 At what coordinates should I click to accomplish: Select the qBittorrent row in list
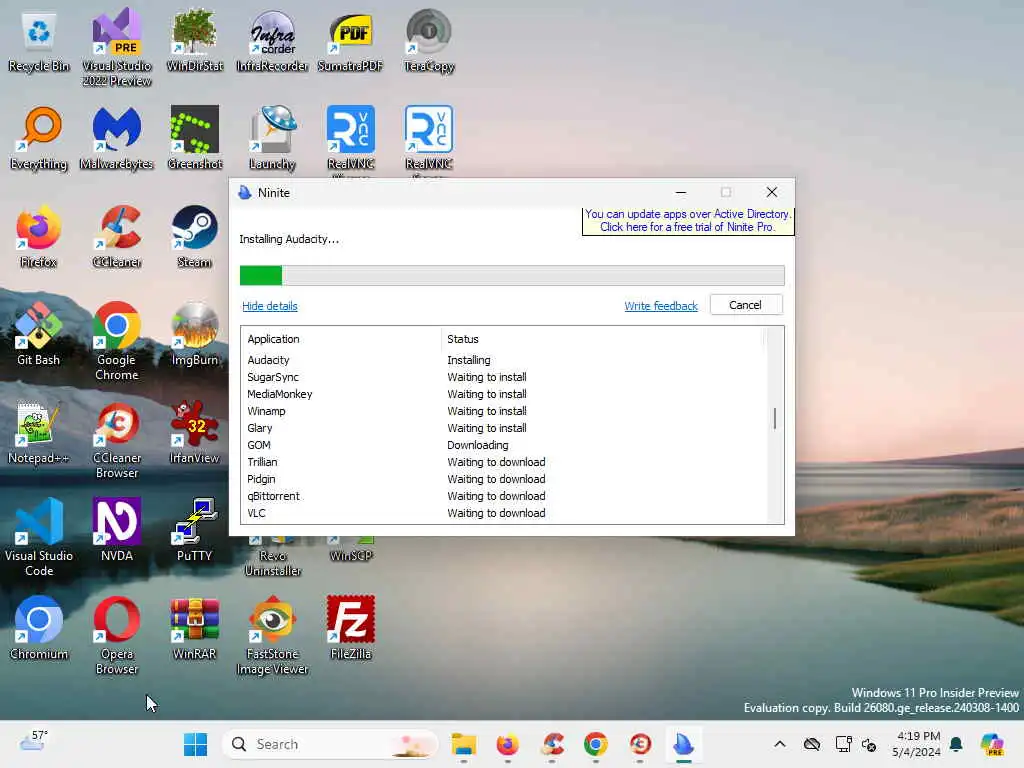click(x=503, y=496)
